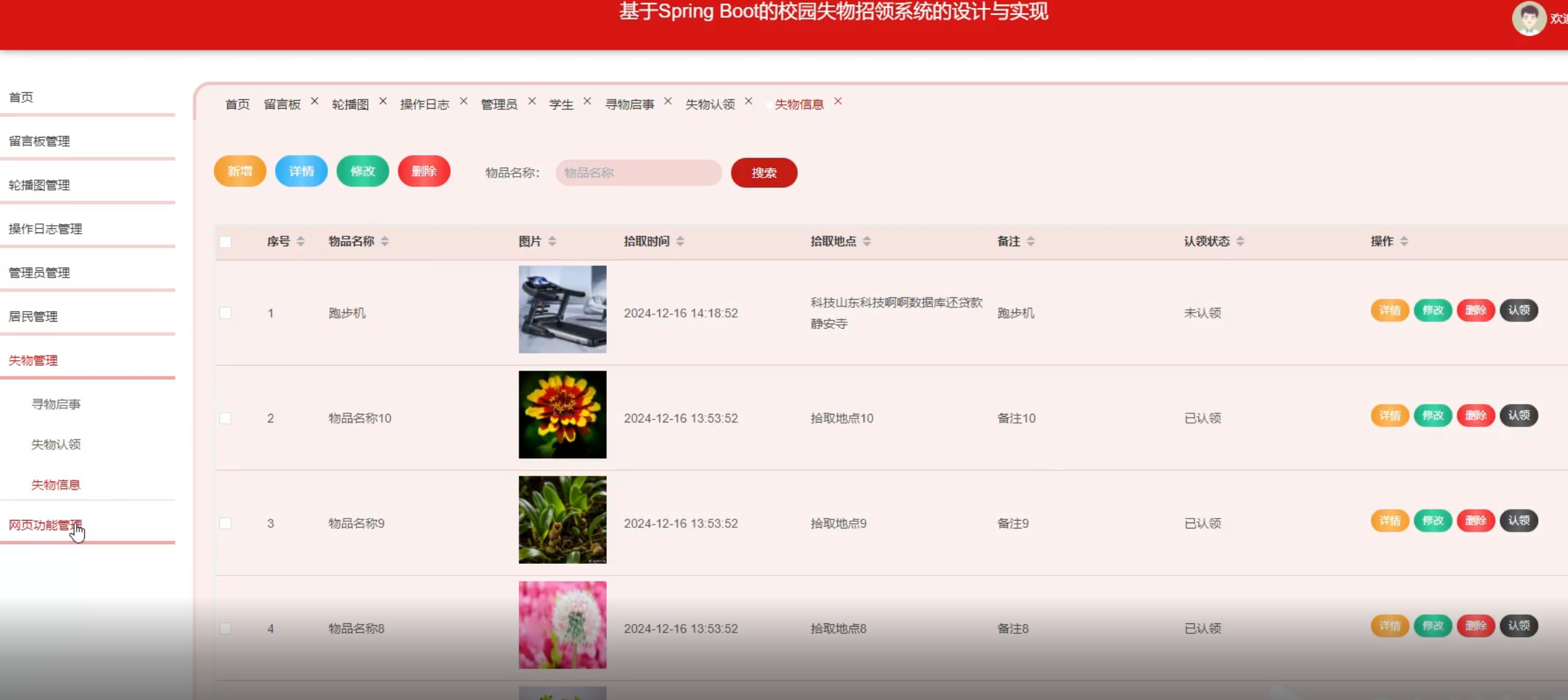
Task: Open the treadmill thumbnail image
Action: 562,309
